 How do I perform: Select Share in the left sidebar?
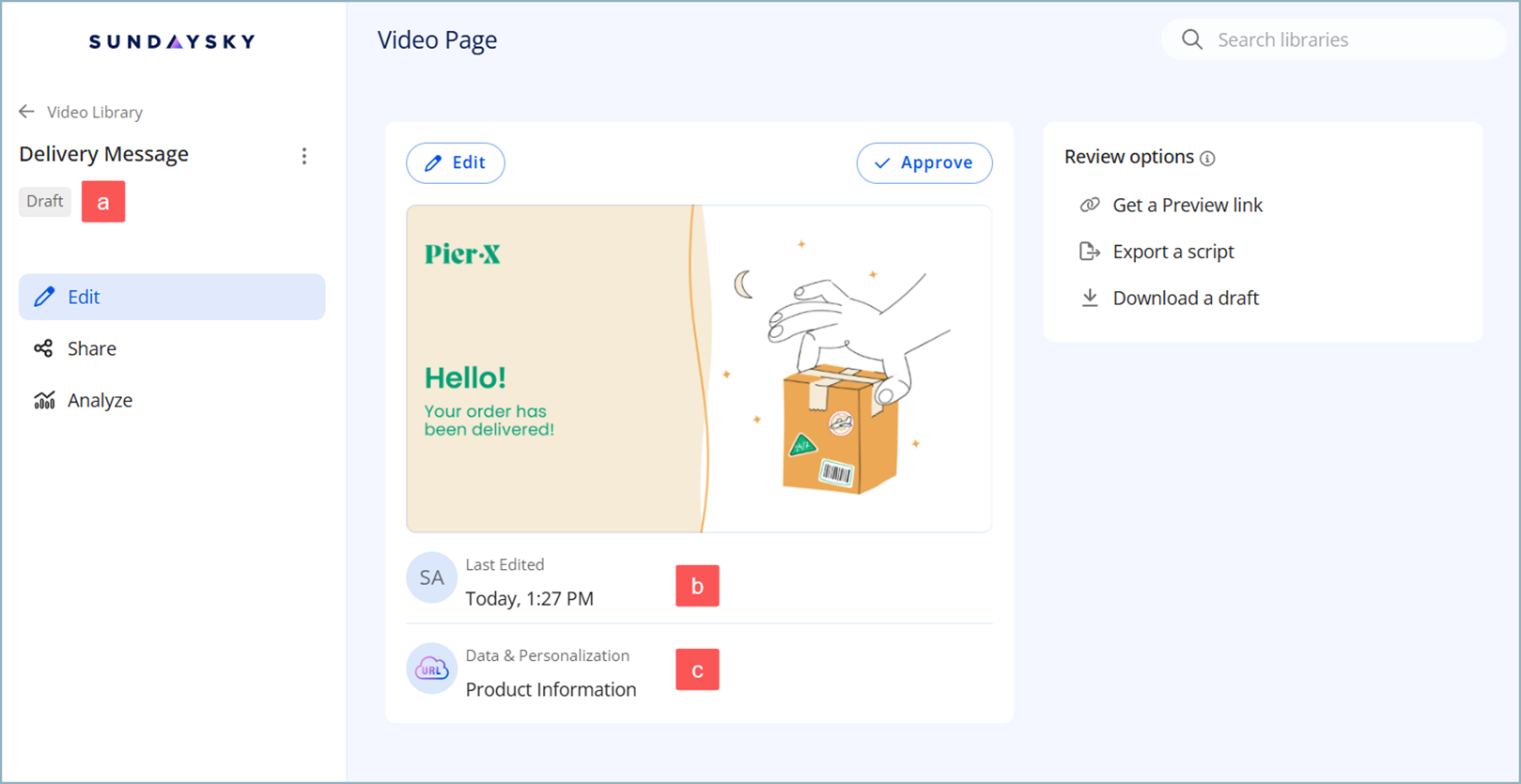click(x=172, y=348)
